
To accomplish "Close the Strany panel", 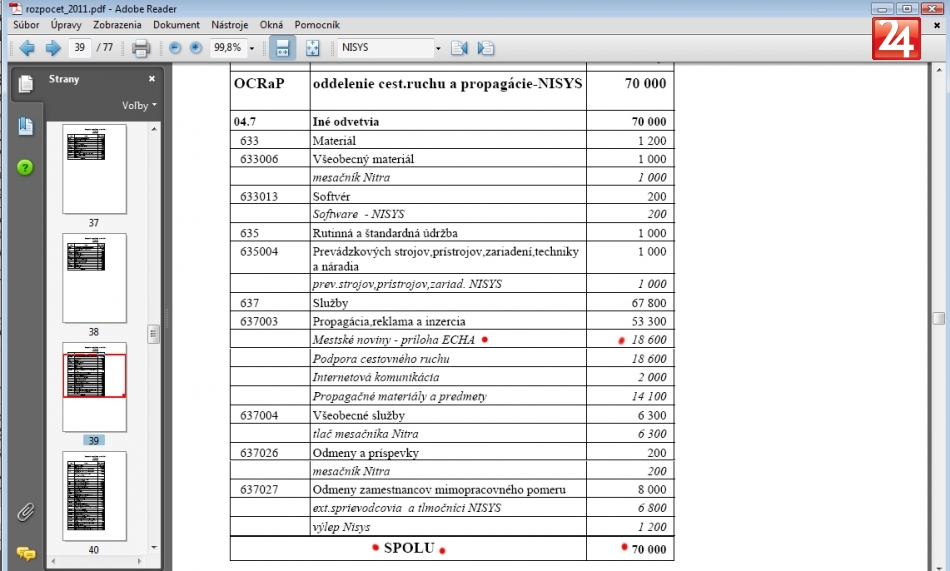I will click(152, 79).
